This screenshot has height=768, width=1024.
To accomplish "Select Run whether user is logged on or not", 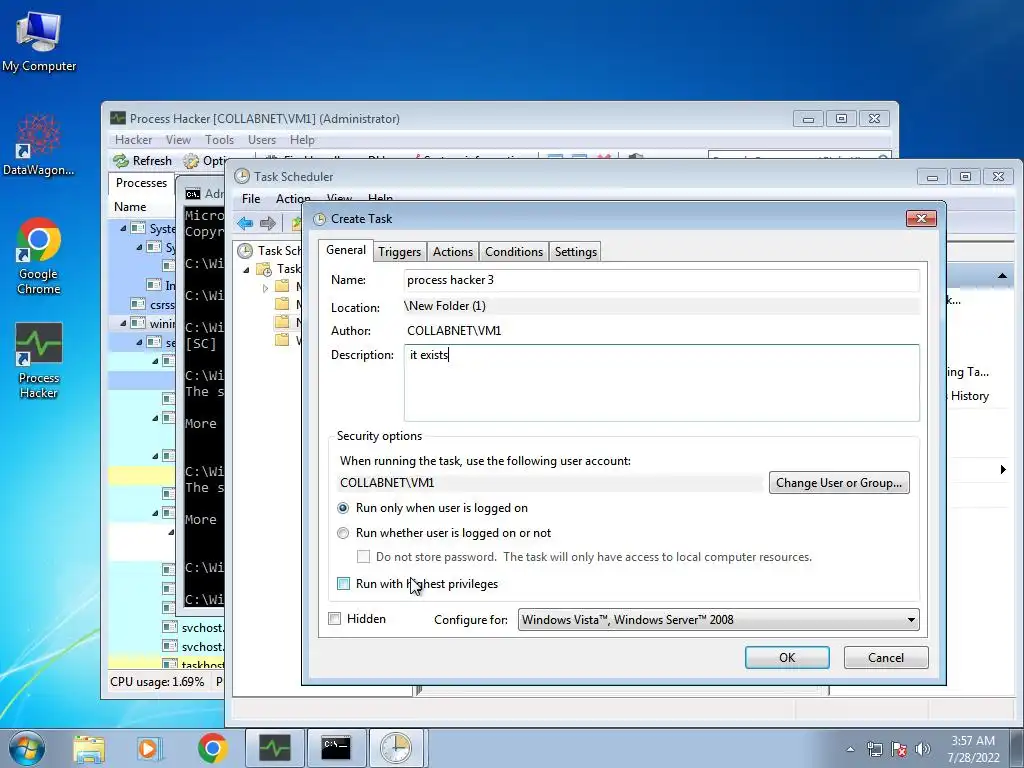I will click(x=343, y=533).
